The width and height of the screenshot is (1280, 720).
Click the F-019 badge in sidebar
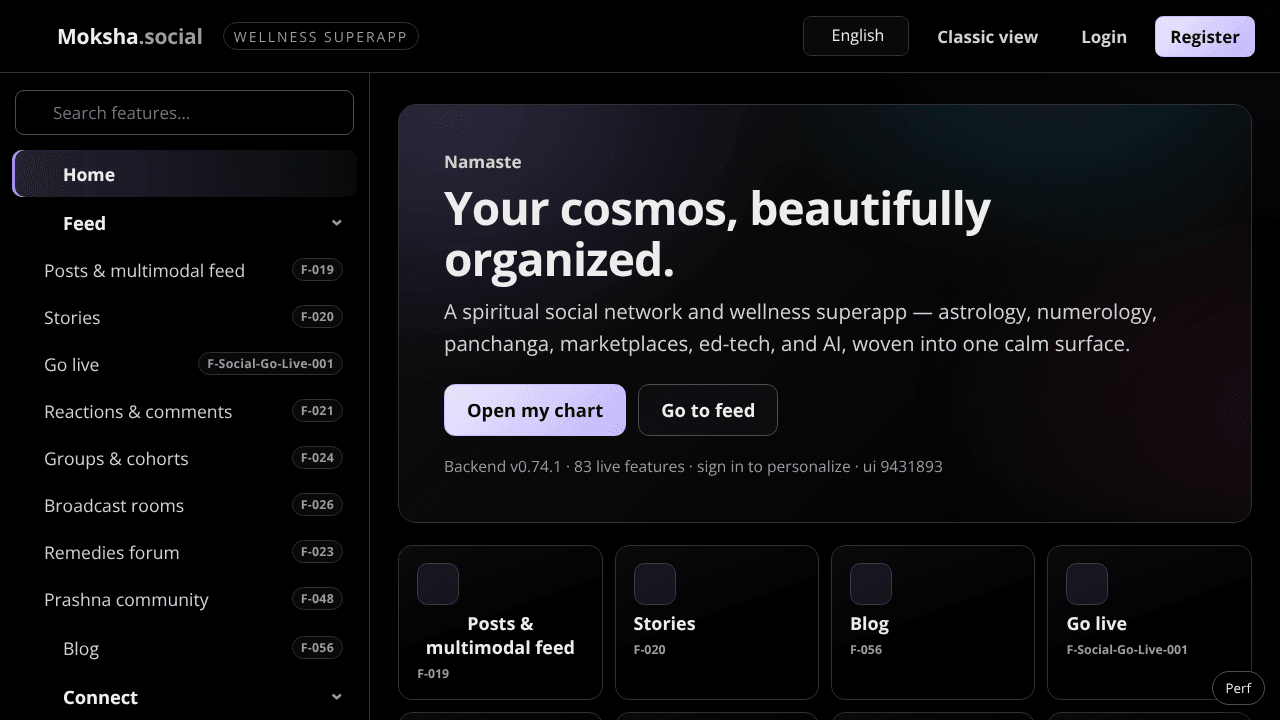(317, 270)
